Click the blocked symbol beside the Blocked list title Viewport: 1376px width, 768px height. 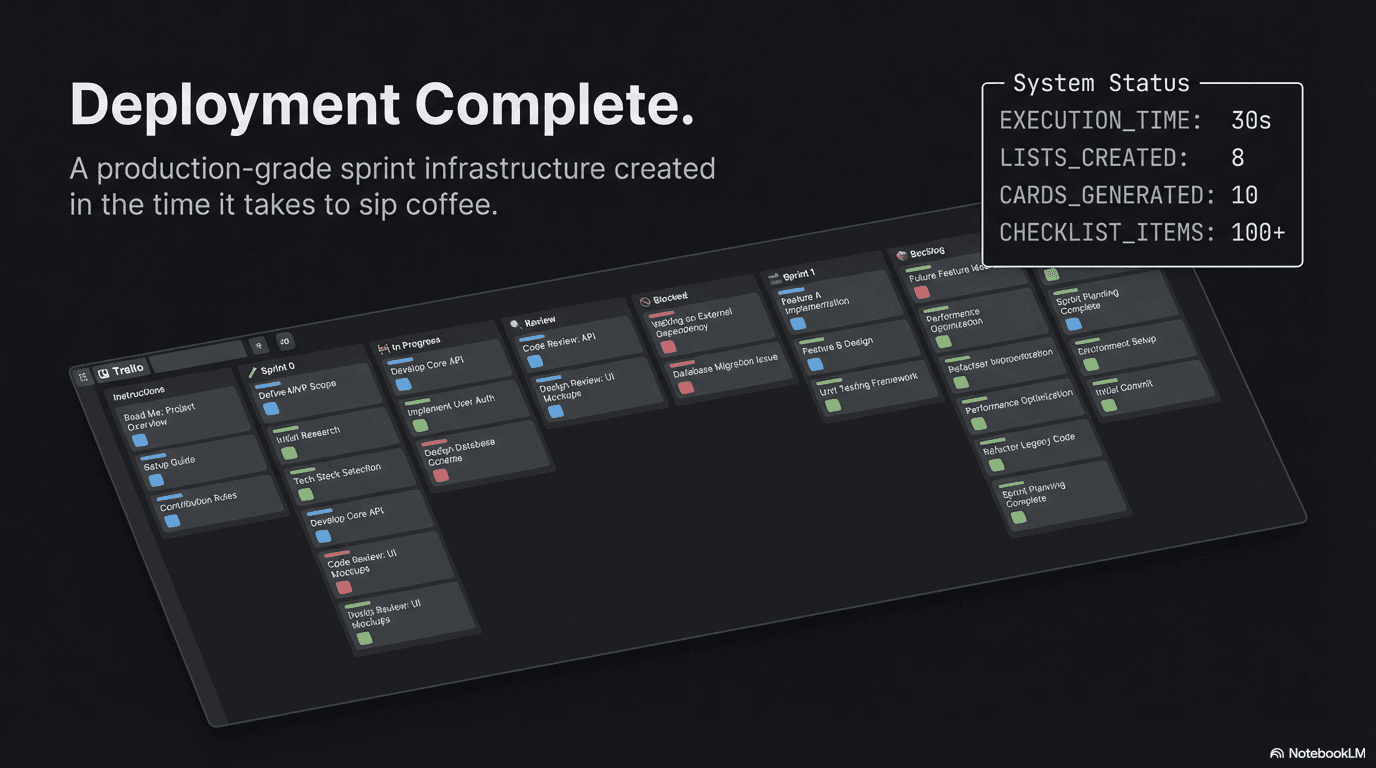click(645, 301)
